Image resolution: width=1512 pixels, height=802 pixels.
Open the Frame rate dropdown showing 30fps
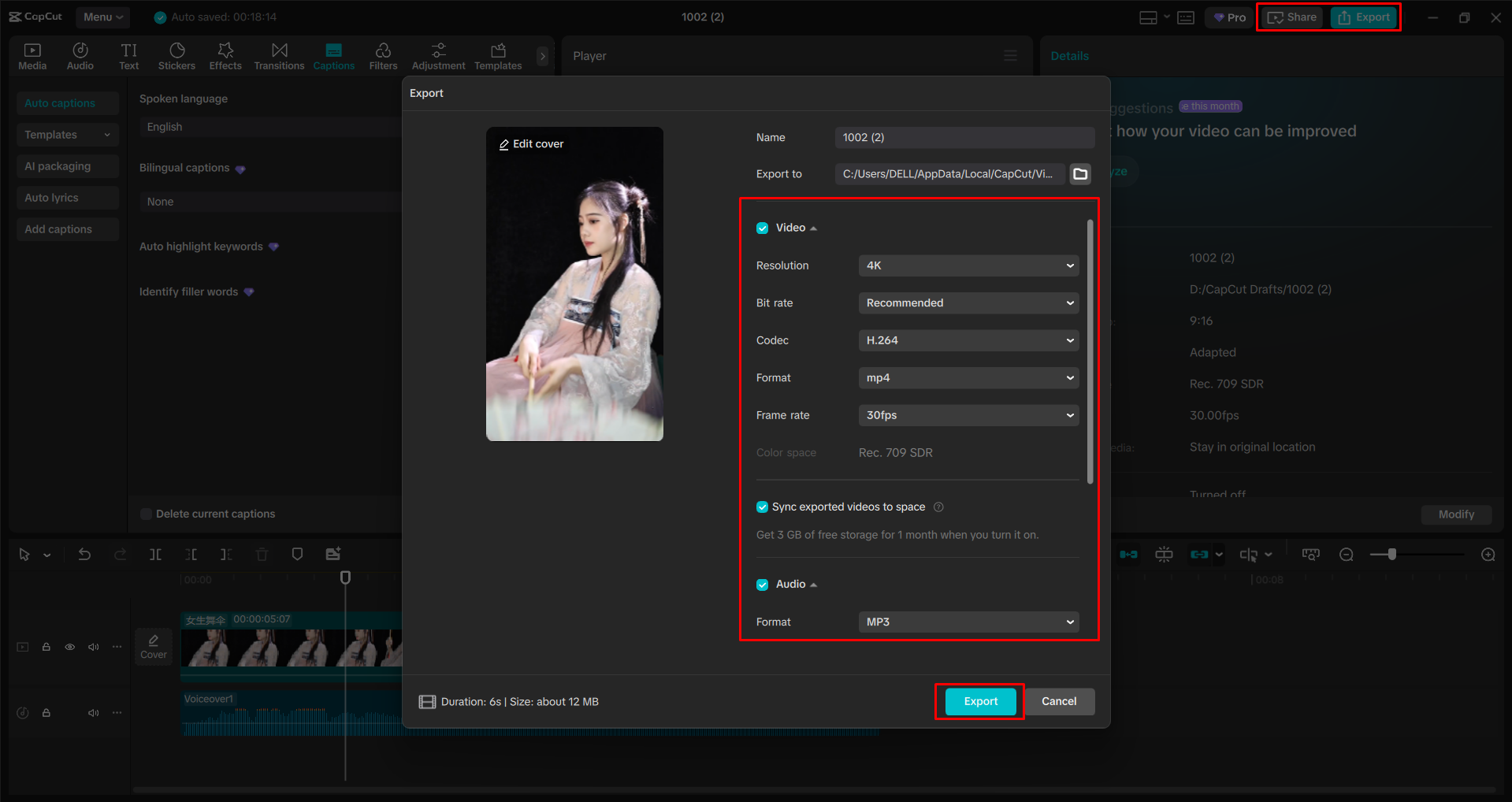968,415
